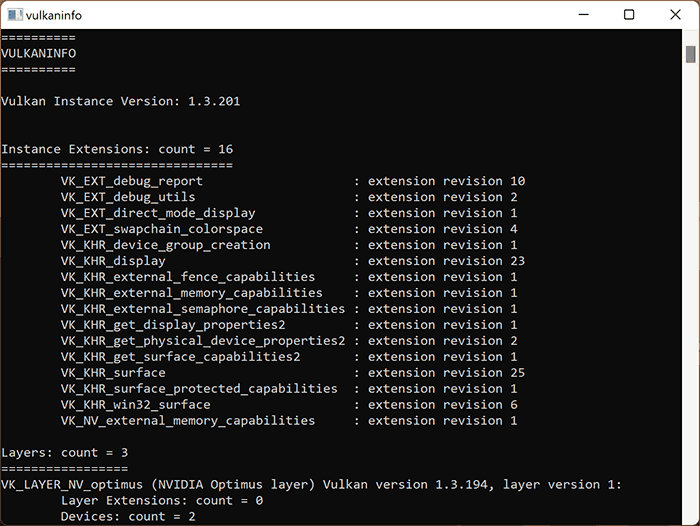This screenshot has height=526, width=700.
Task: Click the VK_EXT_direct_mode_display extension name
Action: [158, 213]
